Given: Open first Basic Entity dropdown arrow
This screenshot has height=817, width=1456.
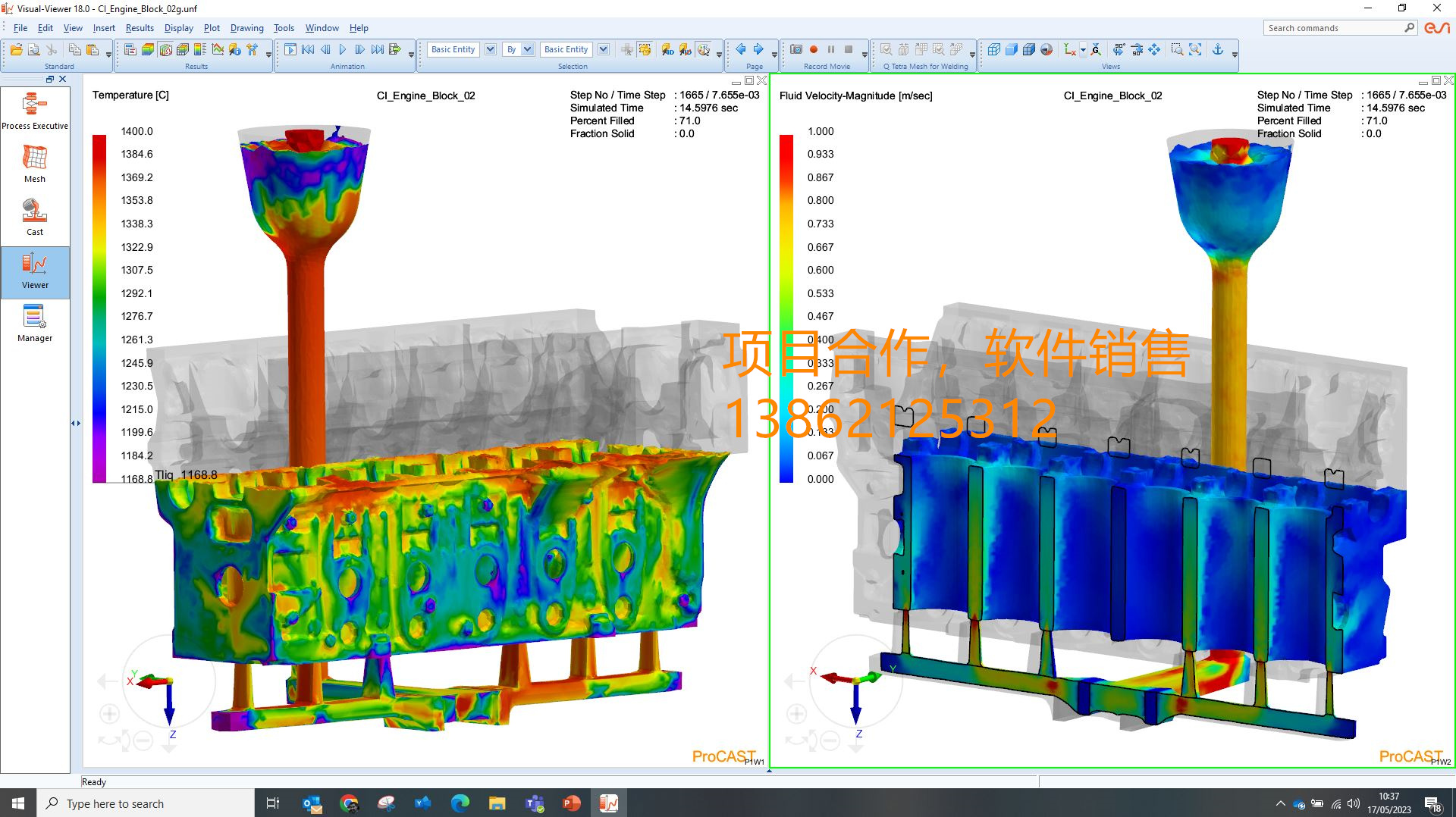Looking at the screenshot, I should (x=491, y=49).
